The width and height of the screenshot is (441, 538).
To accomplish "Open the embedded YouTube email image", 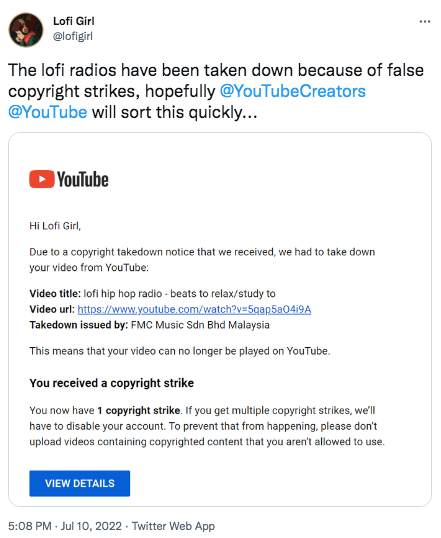I will tap(220, 319).
